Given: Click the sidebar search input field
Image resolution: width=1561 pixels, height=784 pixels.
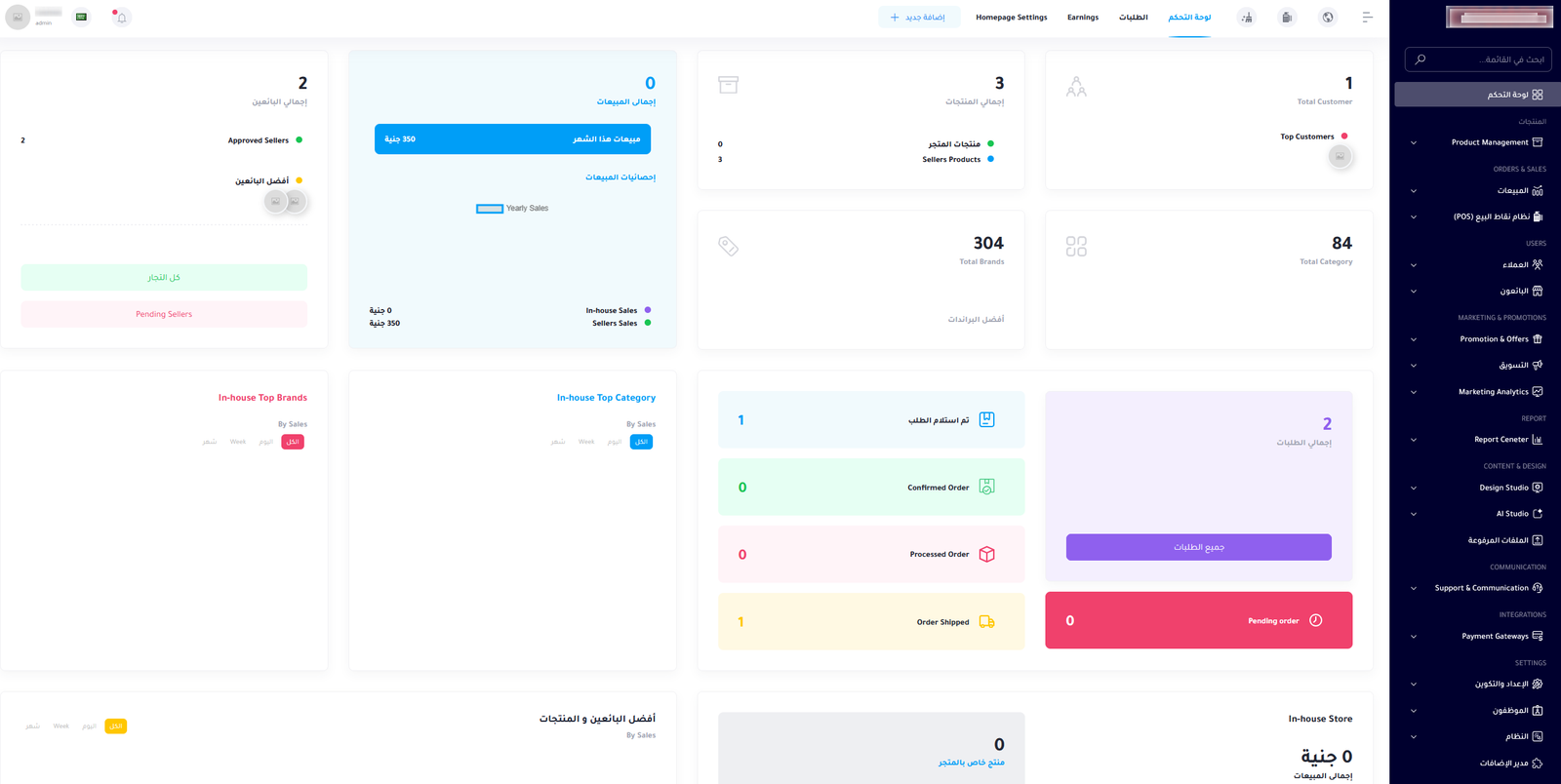Looking at the screenshot, I should (1478, 59).
